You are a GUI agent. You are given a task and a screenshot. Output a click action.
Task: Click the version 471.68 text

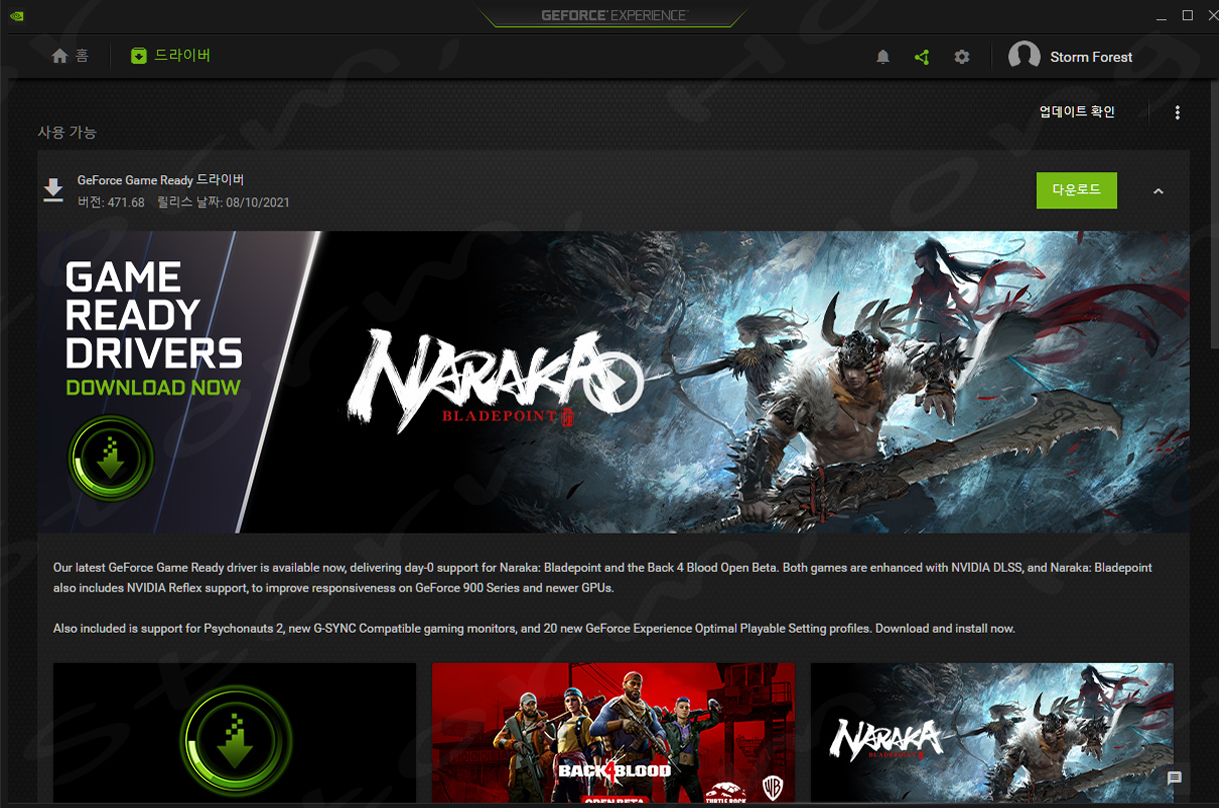[111, 202]
